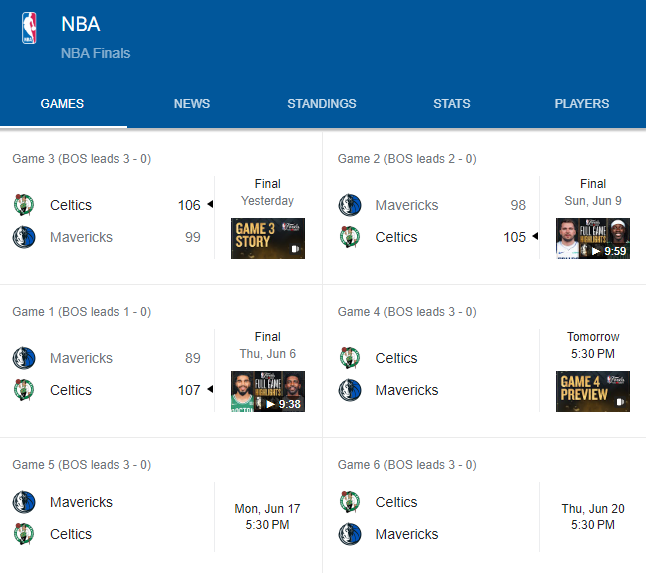
Task: Open the GAMES tab
Action: pyautogui.click(x=62, y=104)
